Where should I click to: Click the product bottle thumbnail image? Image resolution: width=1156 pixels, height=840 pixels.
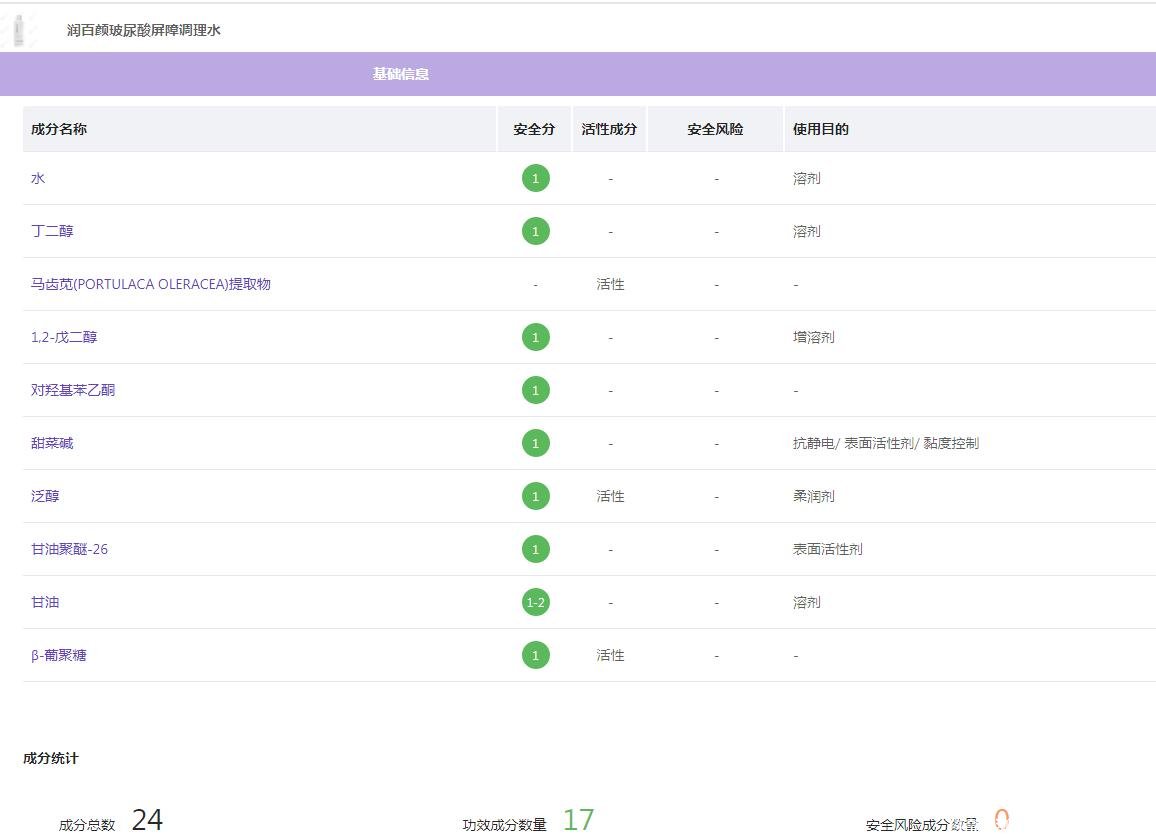(18, 30)
